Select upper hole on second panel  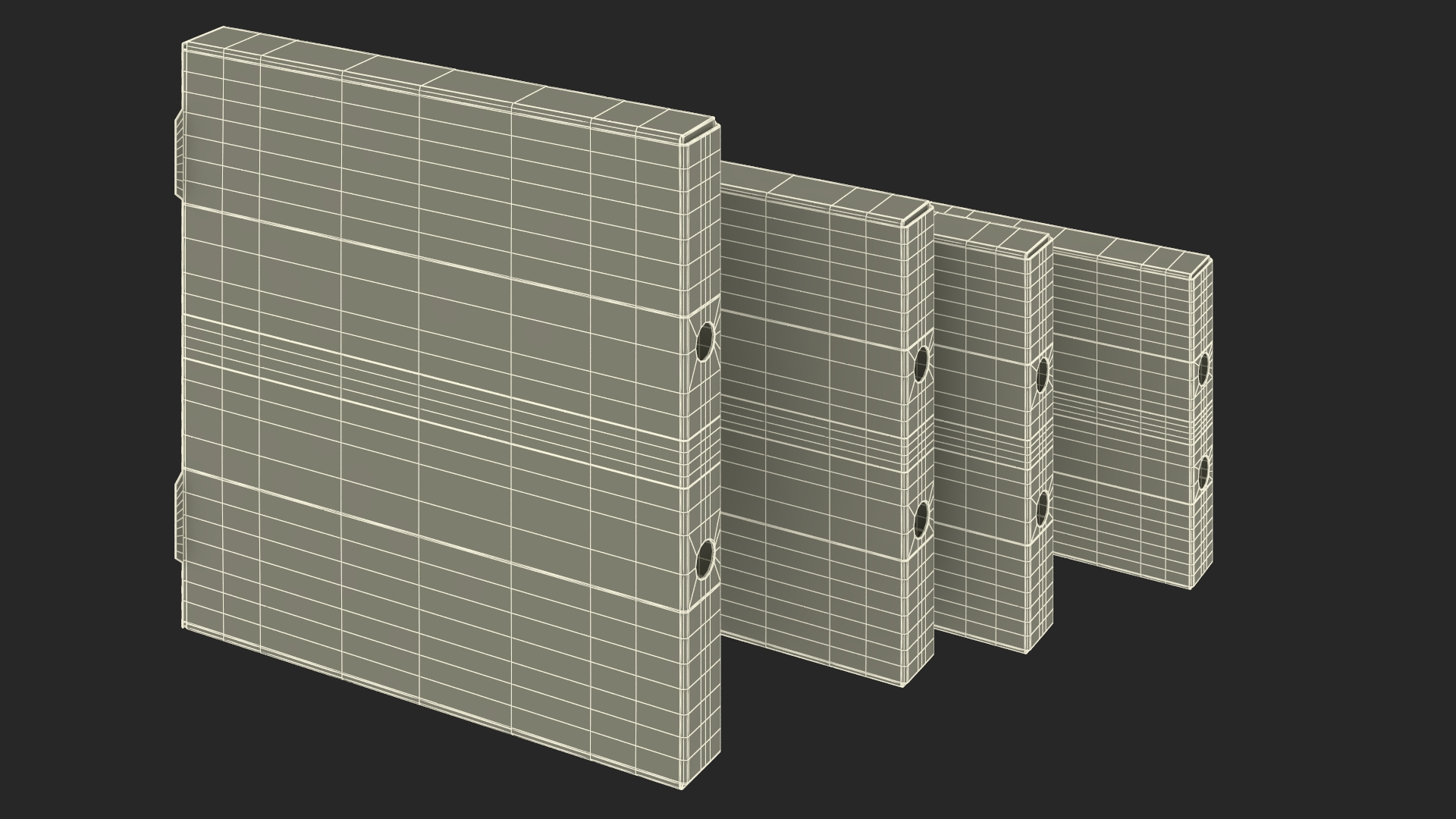pos(921,364)
